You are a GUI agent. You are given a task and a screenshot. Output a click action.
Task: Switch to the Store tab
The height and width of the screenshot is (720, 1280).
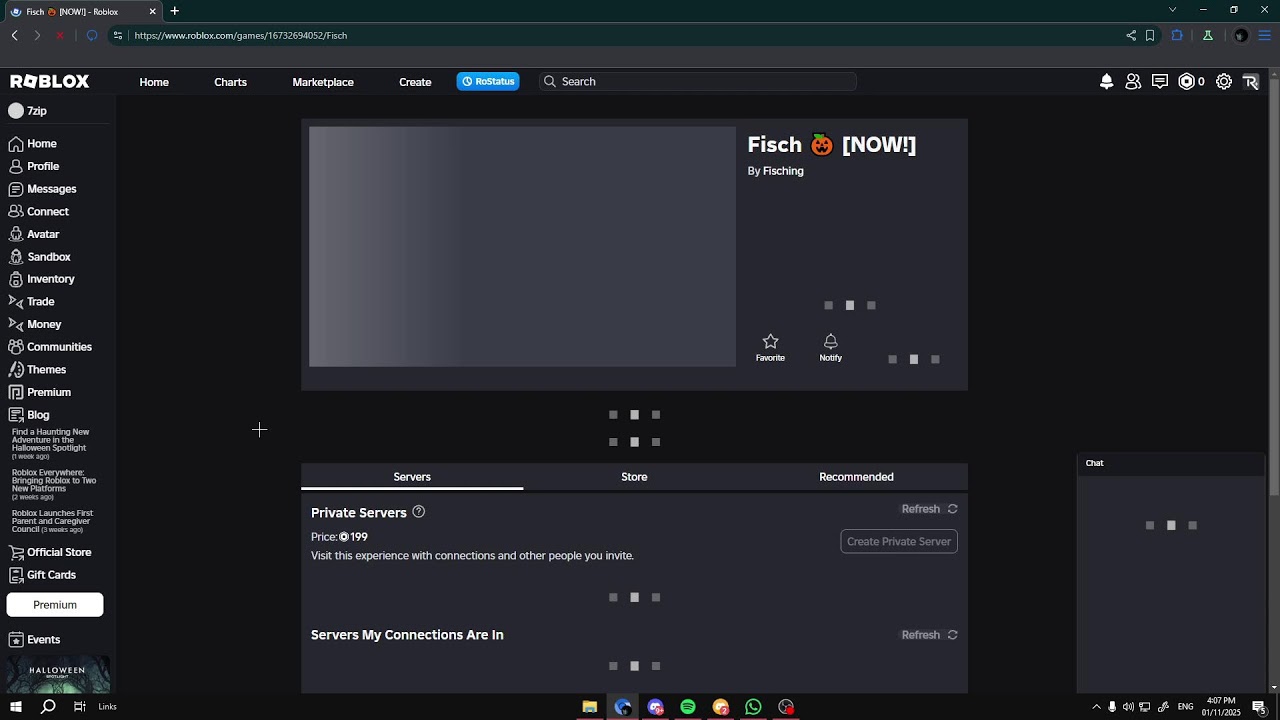[634, 477]
